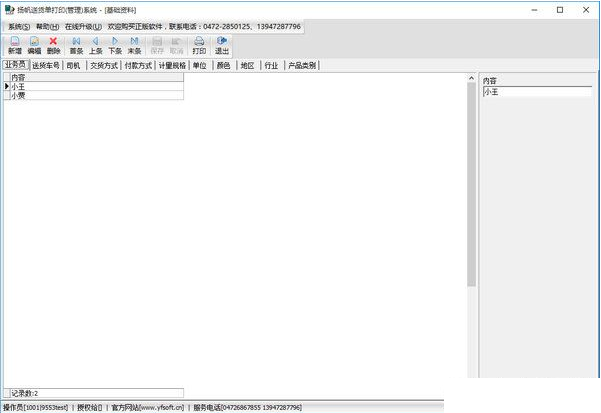Open the 系统(S) menu

[19, 26]
